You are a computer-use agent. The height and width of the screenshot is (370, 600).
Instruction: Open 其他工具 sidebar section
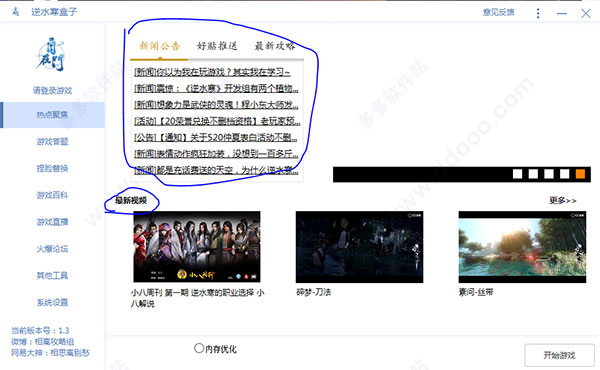(x=52, y=275)
